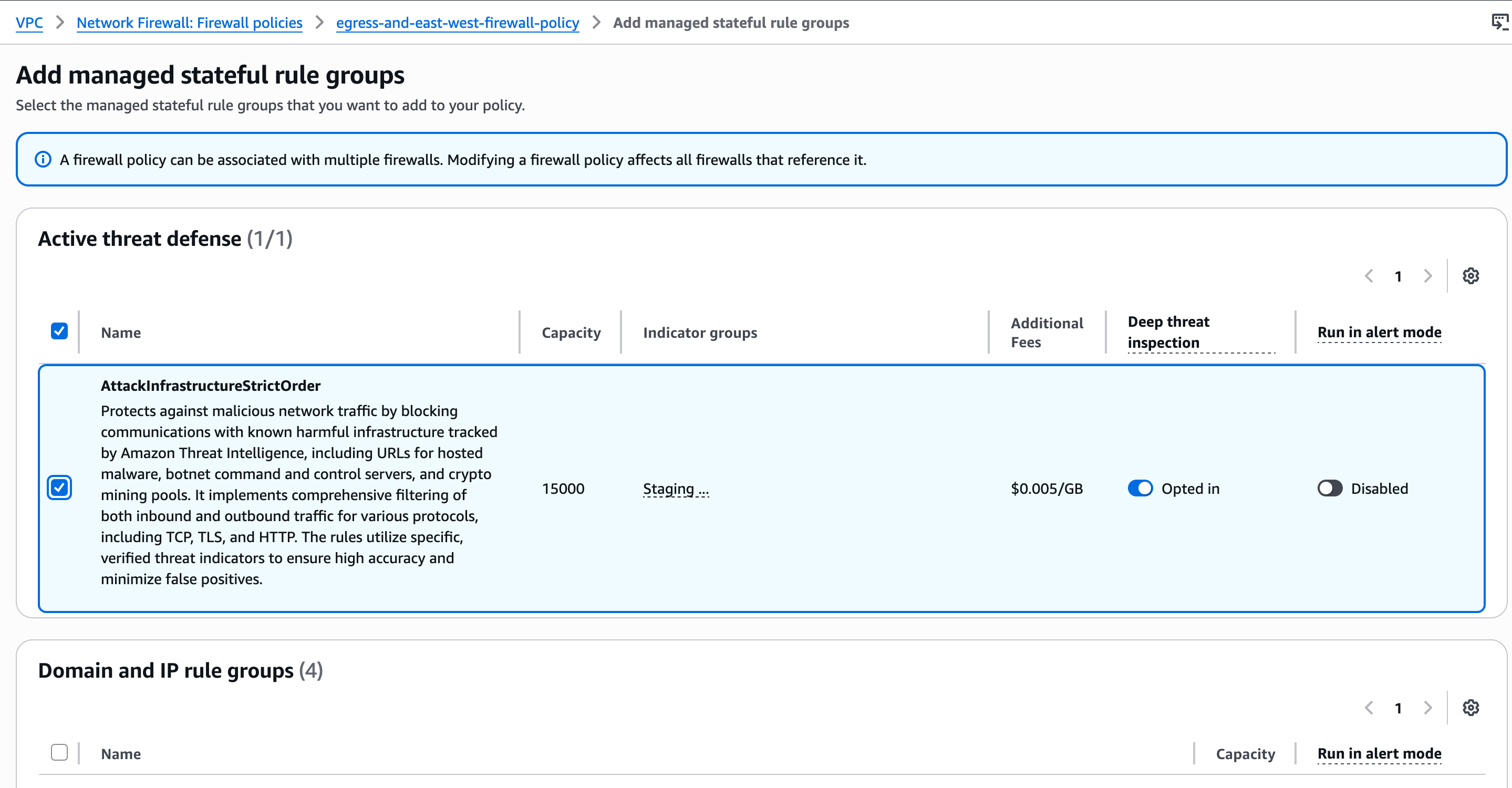1512x788 pixels.
Task: Select page 1 in Domain and IP pagination
Action: click(x=1398, y=708)
